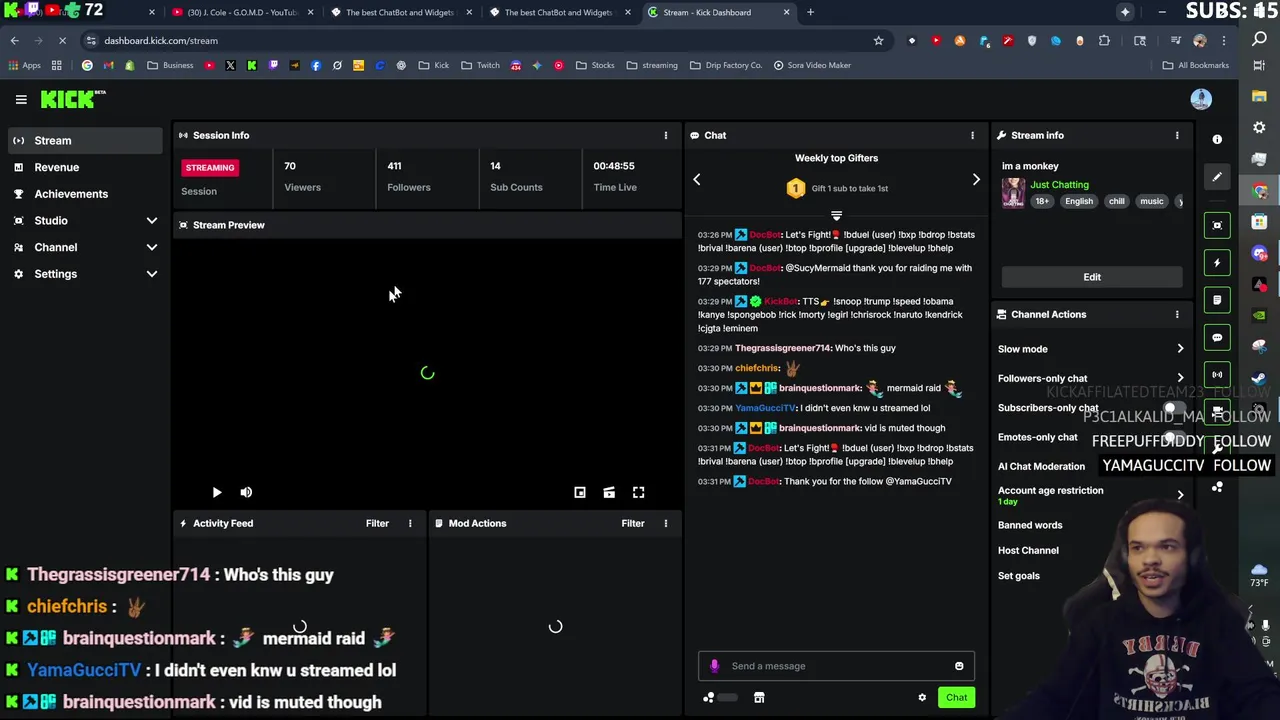The height and width of the screenshot is (720, 1280).
Task: Open the hamburger menu beside Kick logo
Action: point(21,99)
